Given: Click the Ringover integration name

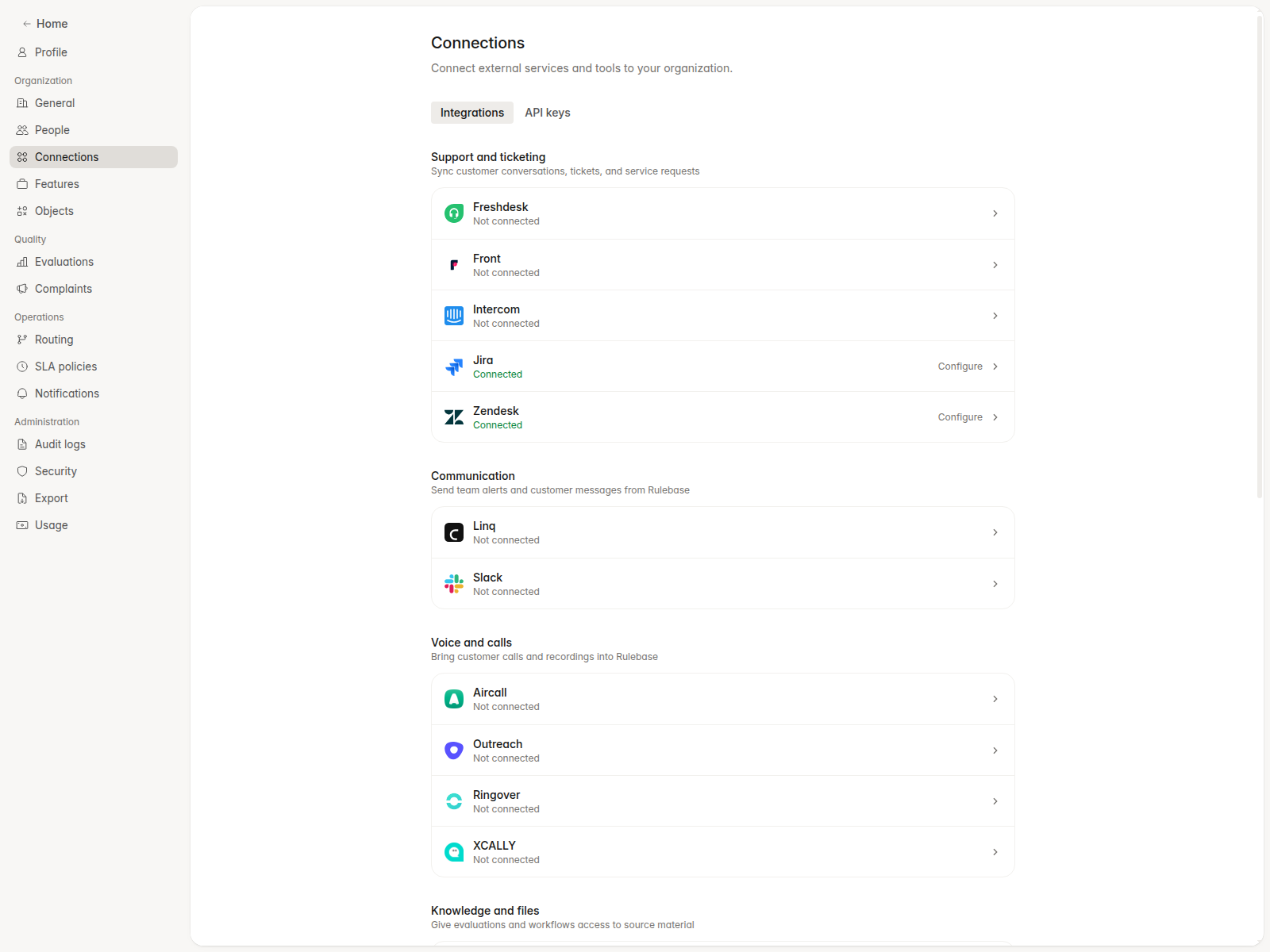Looking at the screenshot, I should pos(497,795).
